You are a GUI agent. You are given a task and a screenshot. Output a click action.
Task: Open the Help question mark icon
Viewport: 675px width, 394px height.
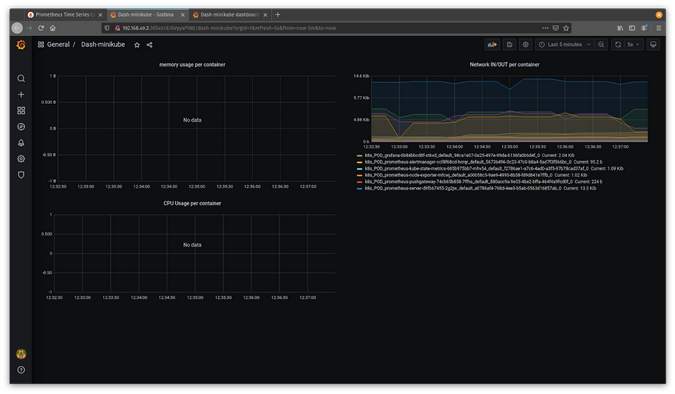point(21,370)
